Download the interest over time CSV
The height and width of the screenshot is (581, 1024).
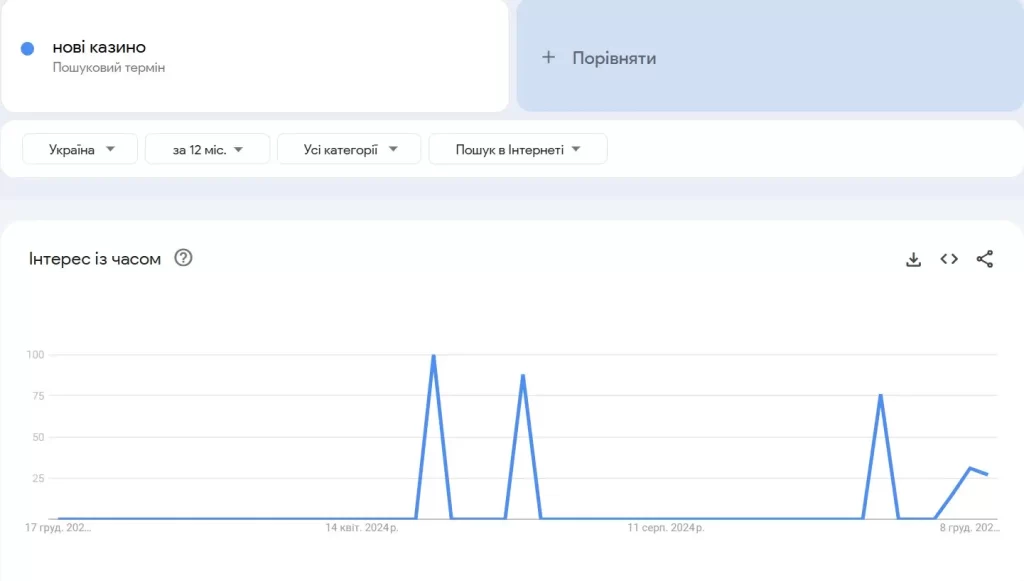click(913, 259)
